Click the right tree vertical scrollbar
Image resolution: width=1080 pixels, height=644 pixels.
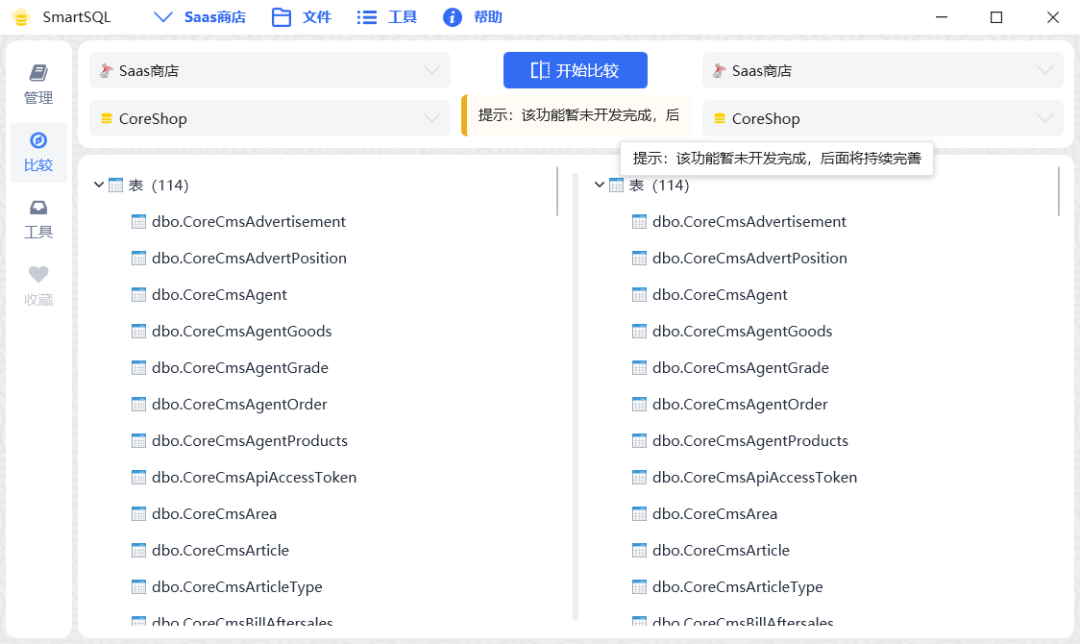(x=1059, y=191)
